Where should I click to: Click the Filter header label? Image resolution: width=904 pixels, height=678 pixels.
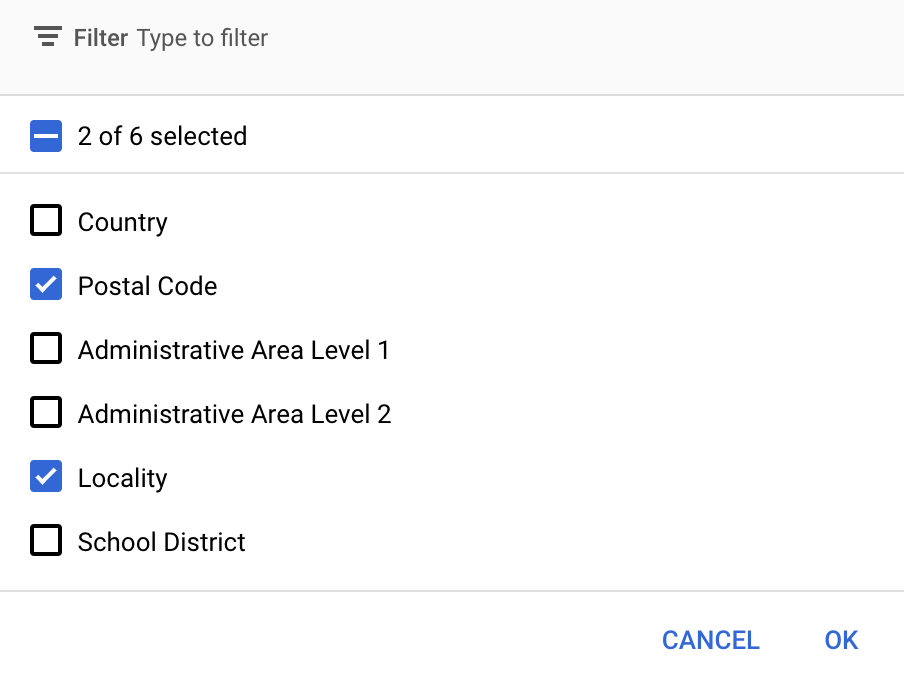point(99,37)
